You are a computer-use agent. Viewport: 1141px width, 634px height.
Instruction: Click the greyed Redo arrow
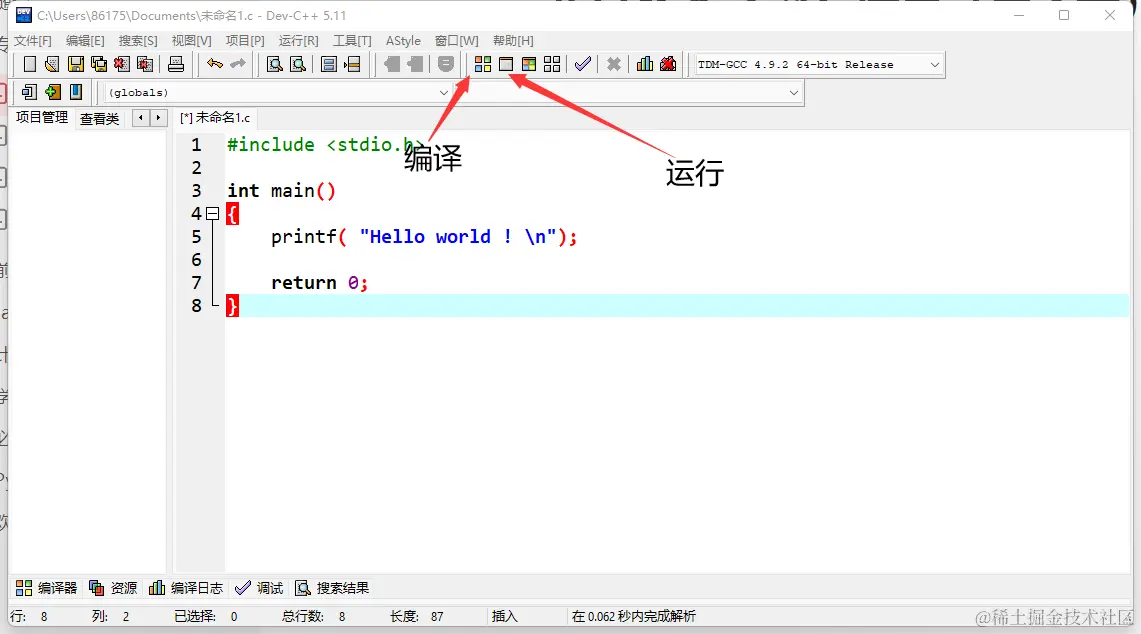237,64
